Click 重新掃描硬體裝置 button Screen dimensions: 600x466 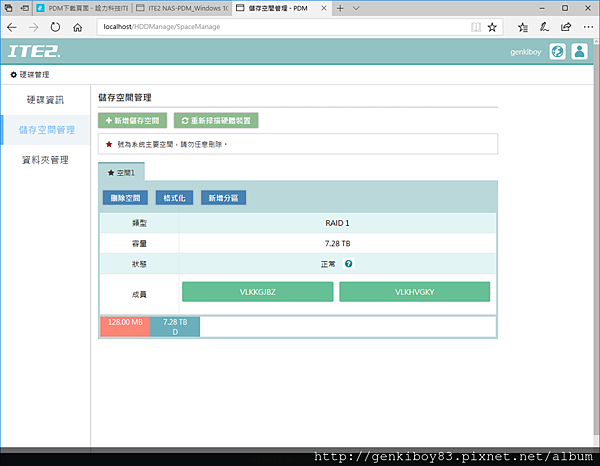pos(216,121)
